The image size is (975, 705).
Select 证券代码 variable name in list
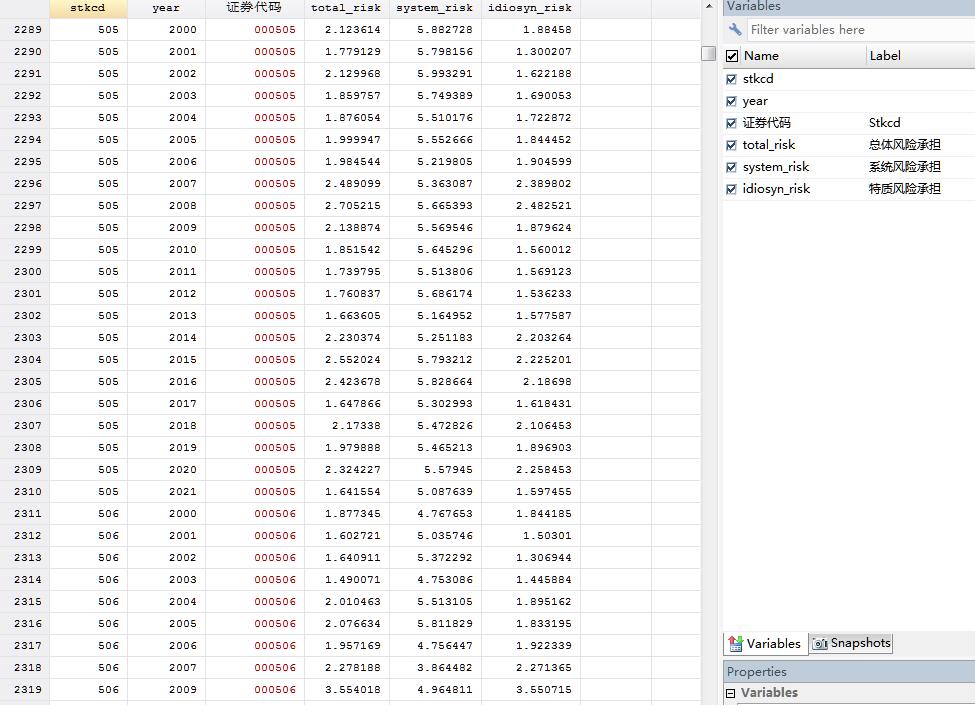point(767,123)
